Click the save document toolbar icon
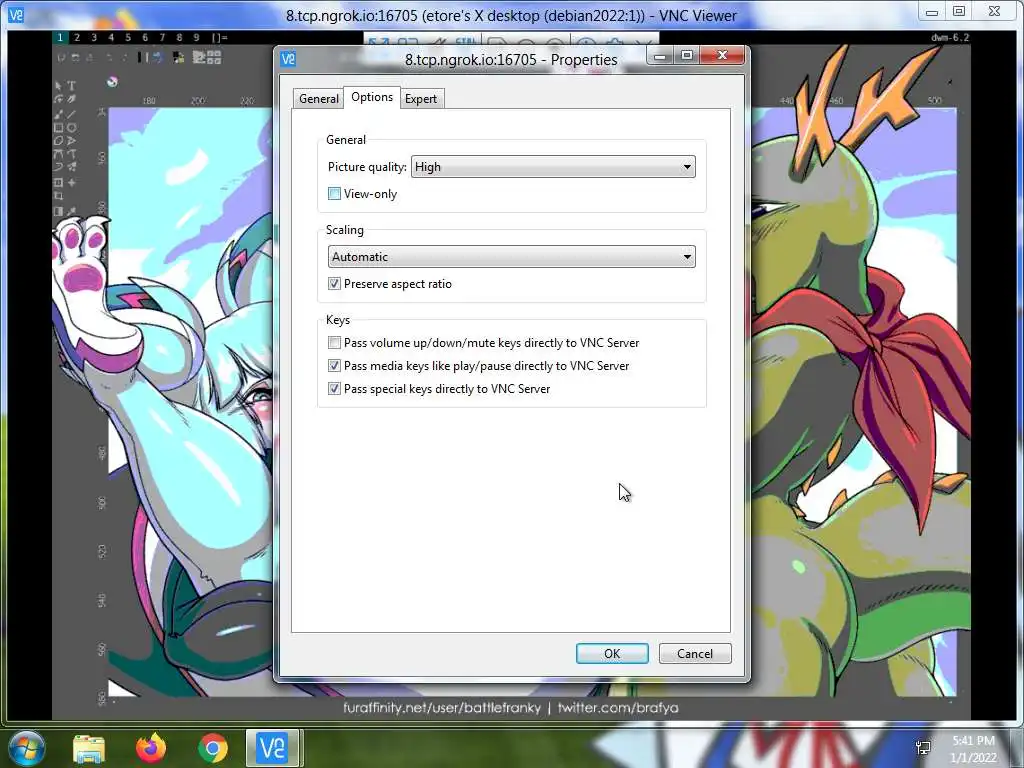Viewport: 1024px width, 768px height. tap(90, 57)
